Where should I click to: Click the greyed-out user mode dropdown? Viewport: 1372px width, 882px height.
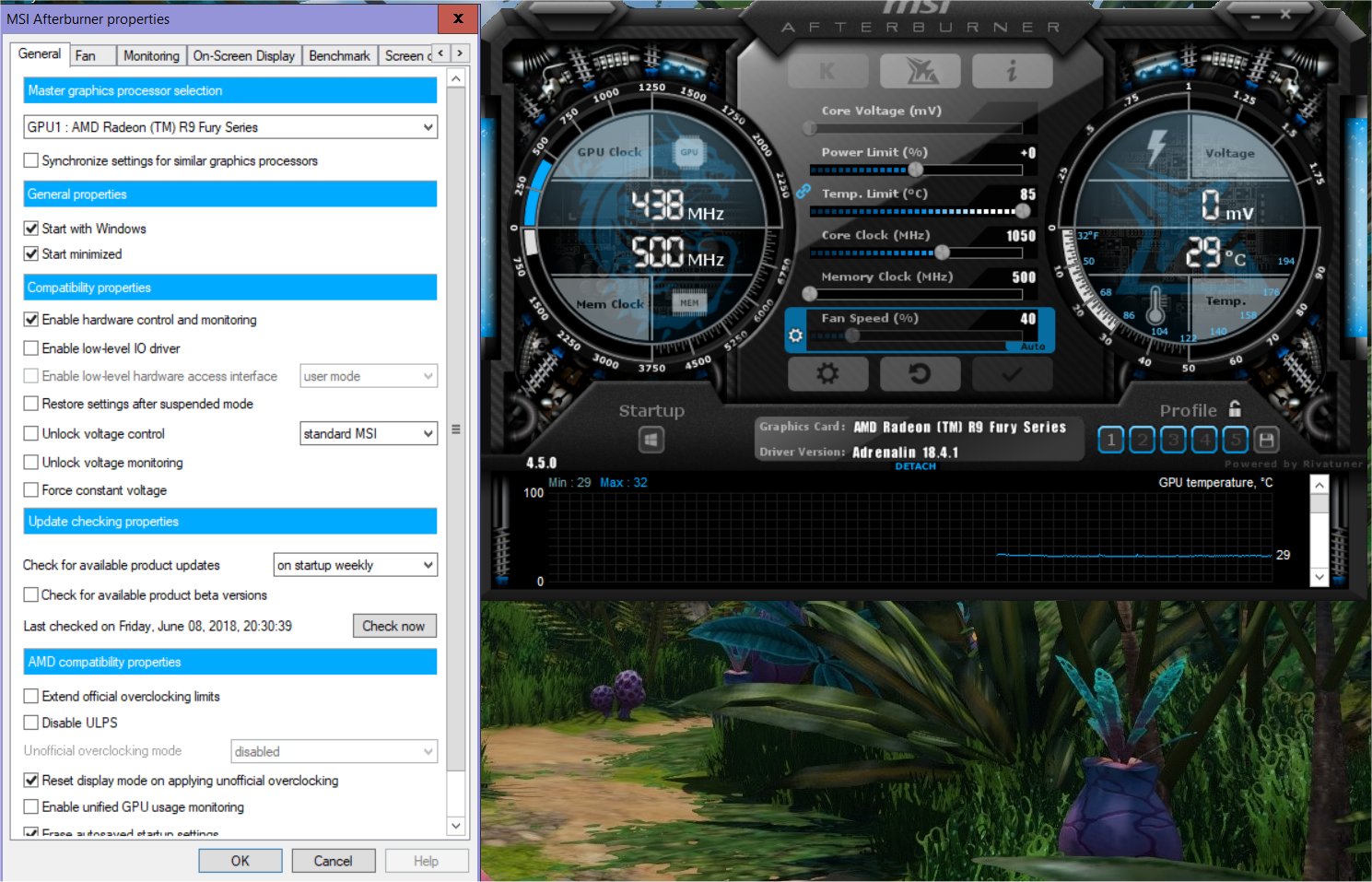click(369, 376)
